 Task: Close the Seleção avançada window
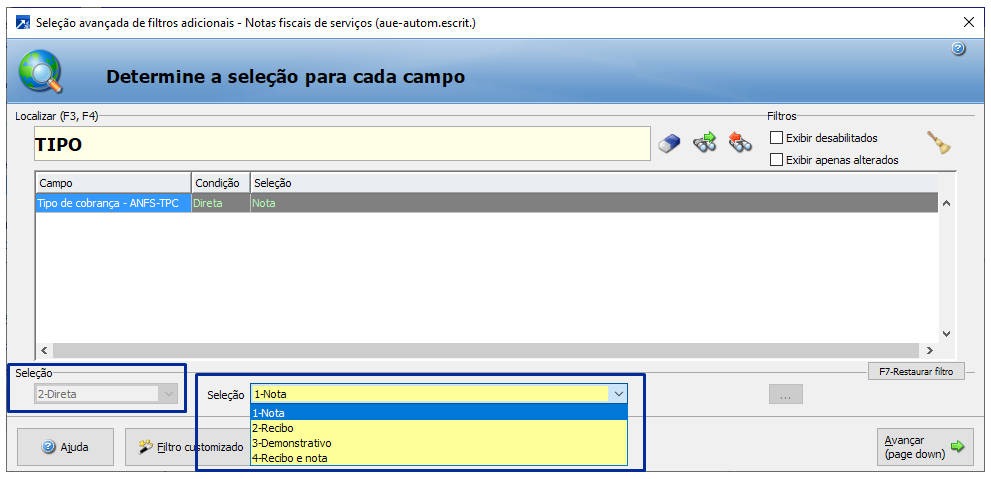968,22
